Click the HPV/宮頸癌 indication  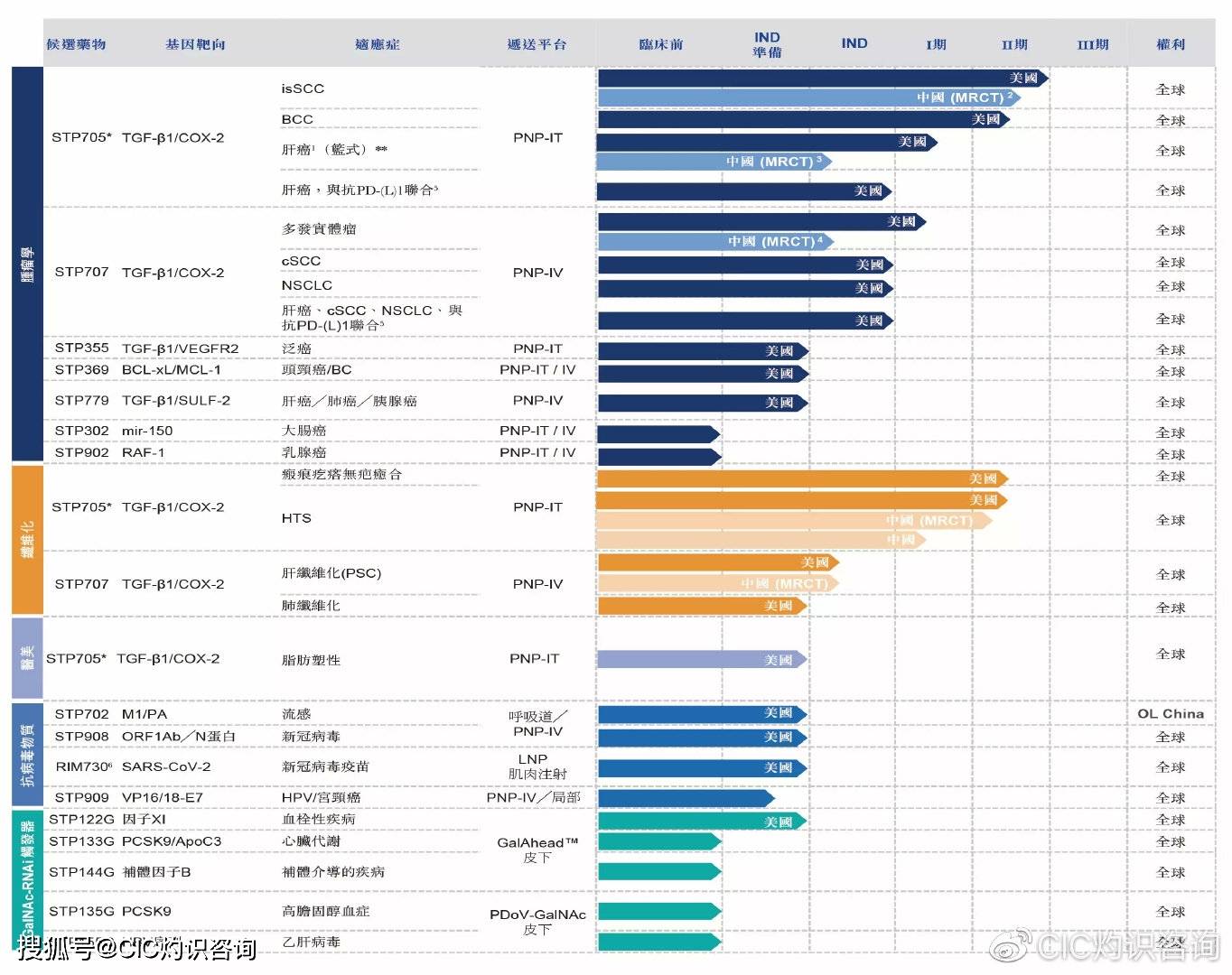[321, 798]
